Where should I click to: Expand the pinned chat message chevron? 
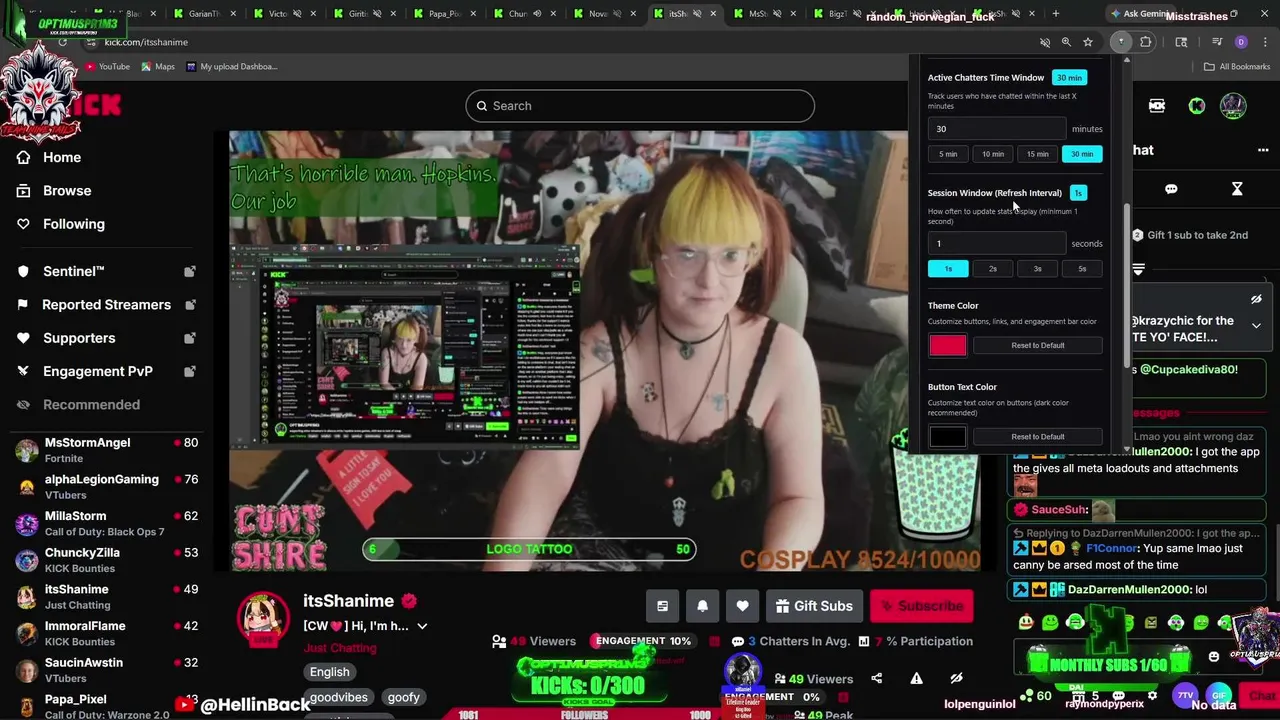tap(1256, 326)
